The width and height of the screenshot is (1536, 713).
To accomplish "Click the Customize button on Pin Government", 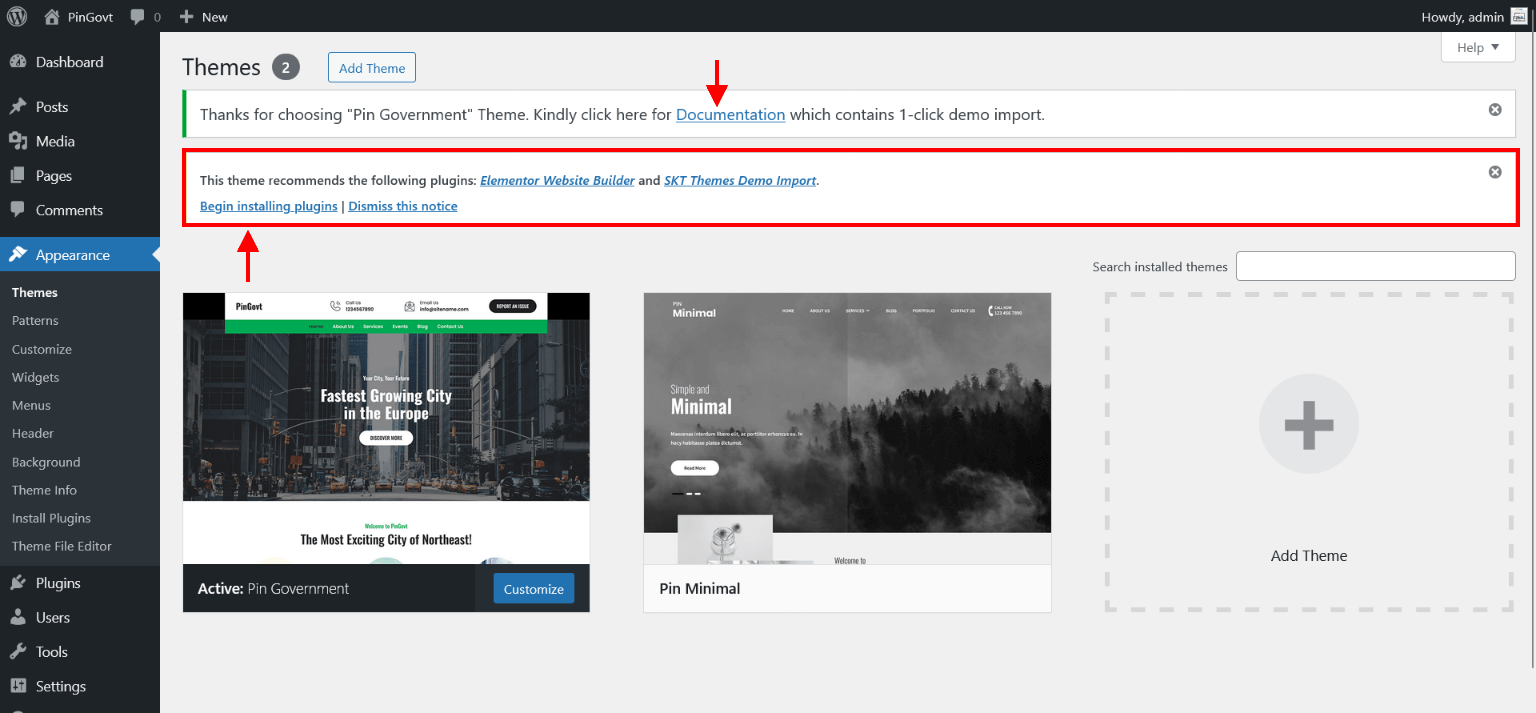I will point(533,589).
